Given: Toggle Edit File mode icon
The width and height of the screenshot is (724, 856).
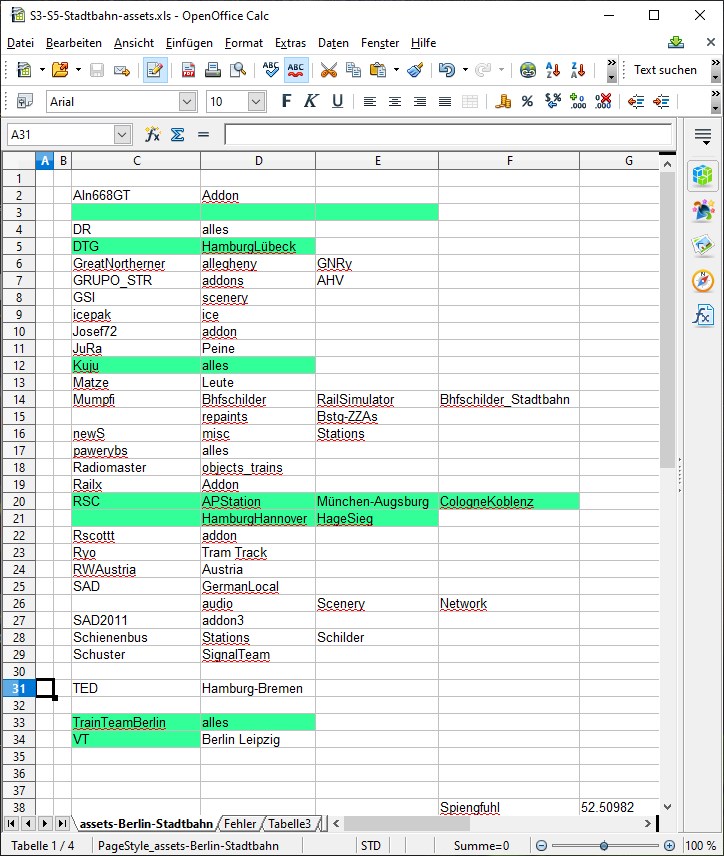Looking at the screenshot, I should (x=155, y=70).
